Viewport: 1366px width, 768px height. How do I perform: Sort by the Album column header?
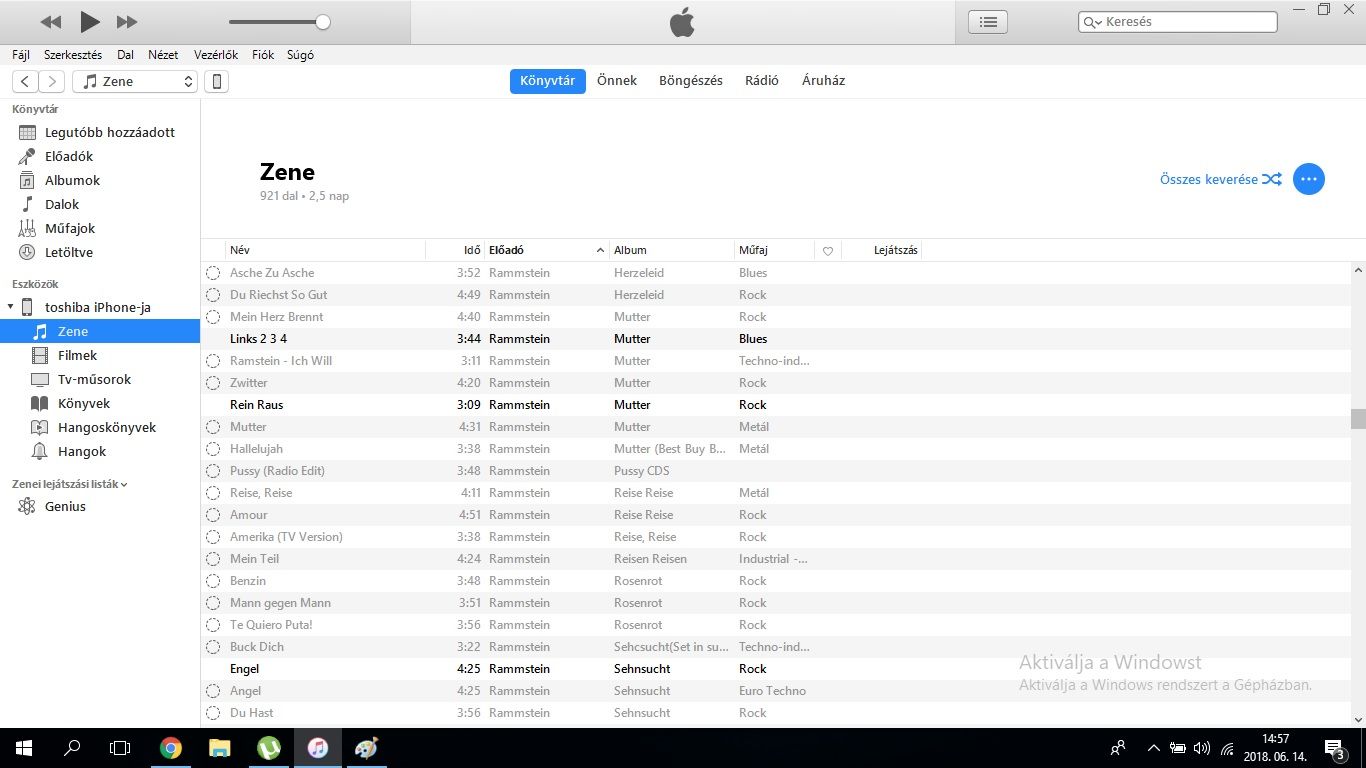click(672, 250)
